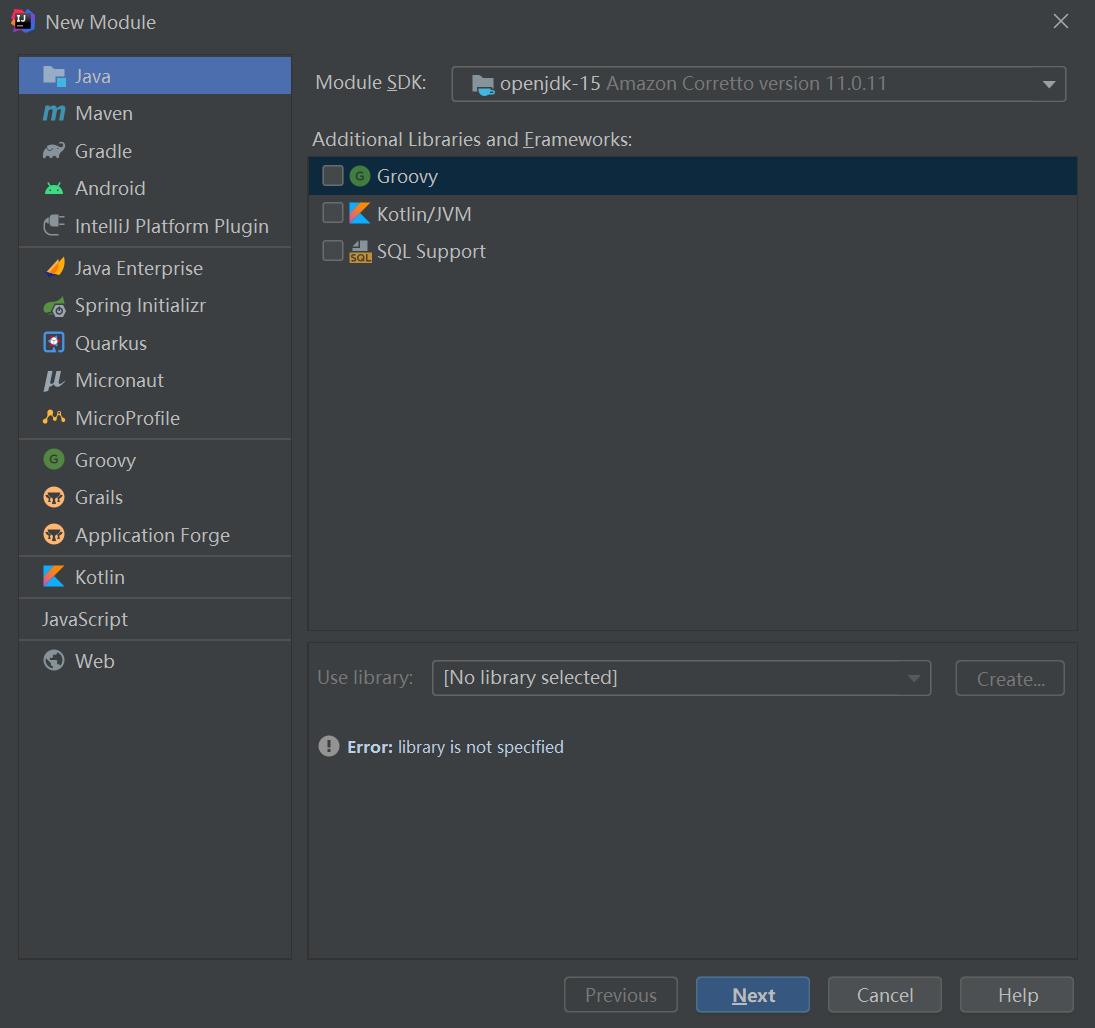The width and height of the screenshot is (1095, 1028).
Task: Click the Maven m icon
Action: coord(54,113)
